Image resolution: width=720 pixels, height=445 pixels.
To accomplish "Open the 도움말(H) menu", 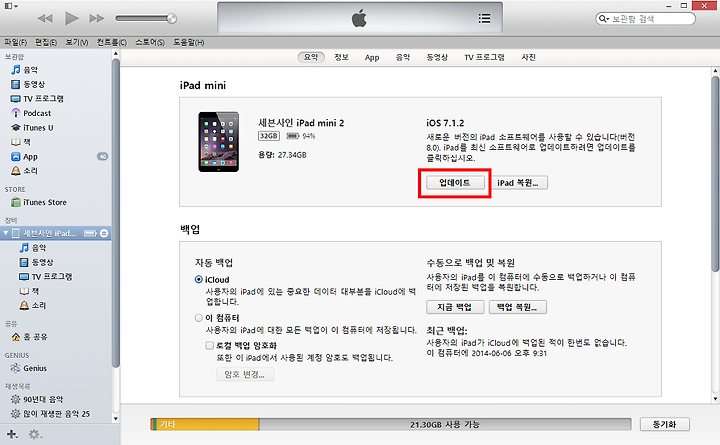I will pos(188,42).
